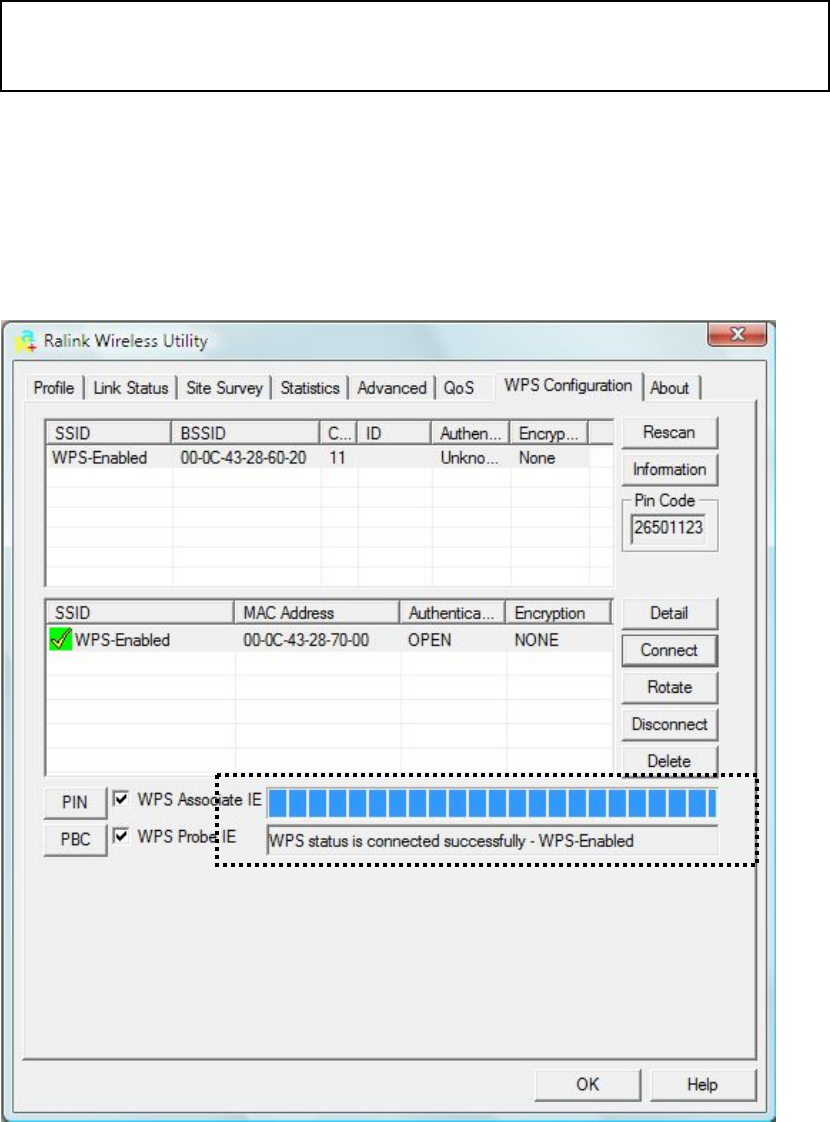Click the Disconnect button

tap(669, 724)
